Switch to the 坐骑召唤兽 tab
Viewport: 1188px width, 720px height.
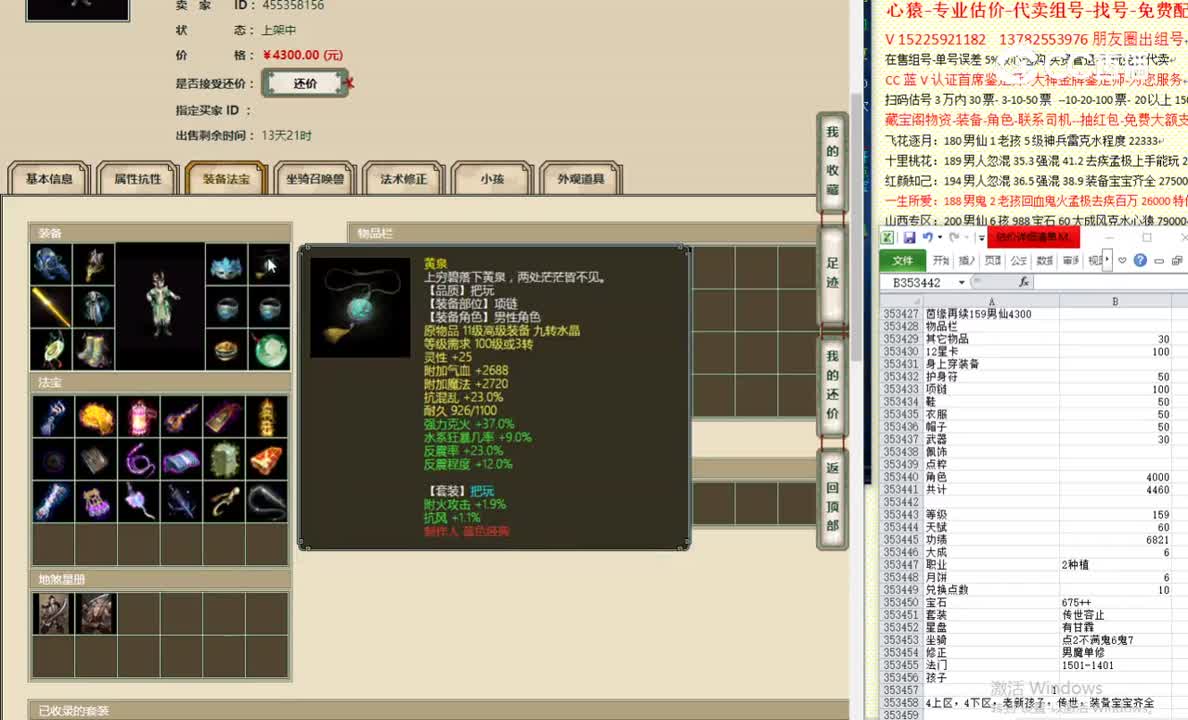(x=313, y=180)
